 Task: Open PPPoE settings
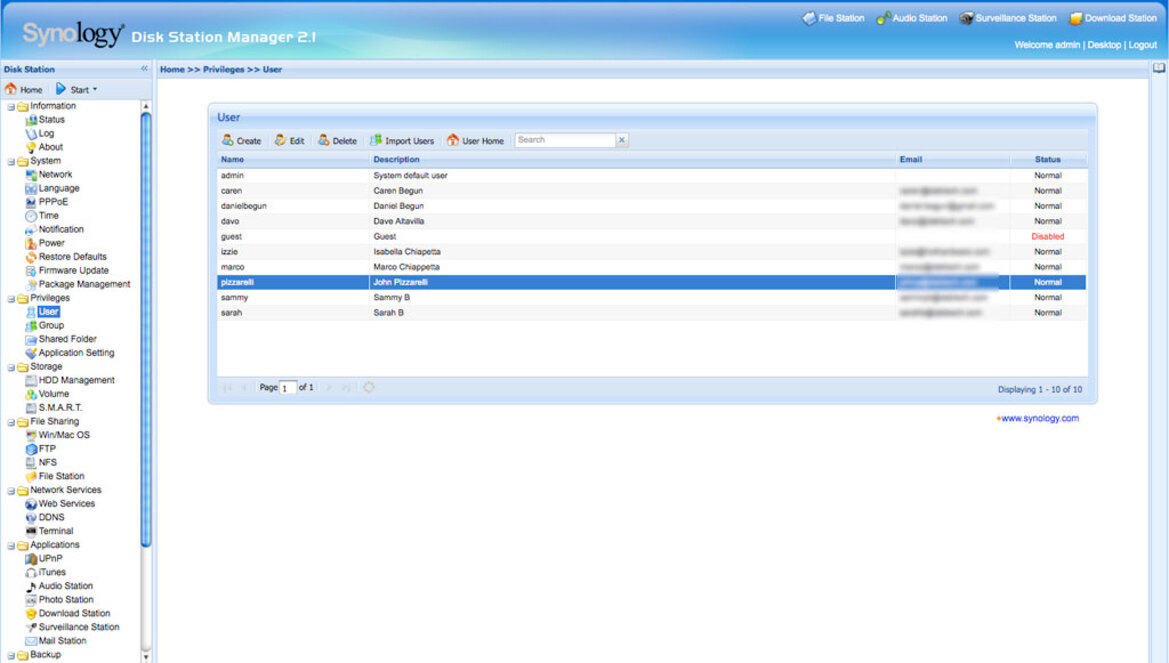point(53,201)
